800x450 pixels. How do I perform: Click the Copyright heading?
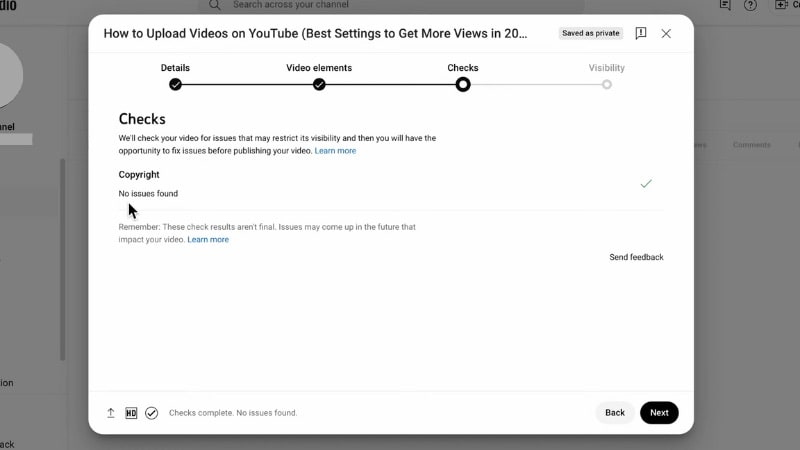139,174
